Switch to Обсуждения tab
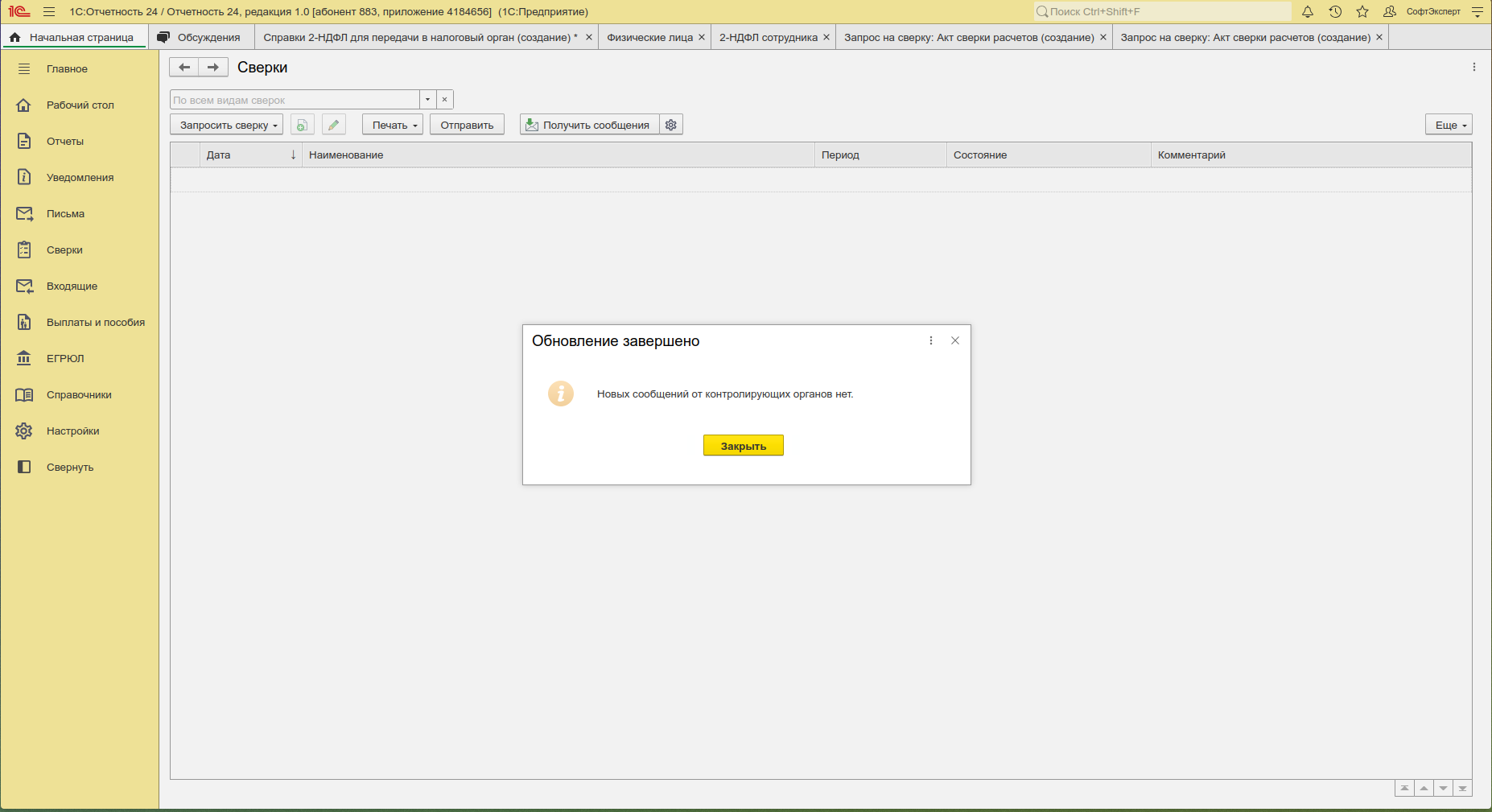1492x812 pixels. click(x=201, y=38)
